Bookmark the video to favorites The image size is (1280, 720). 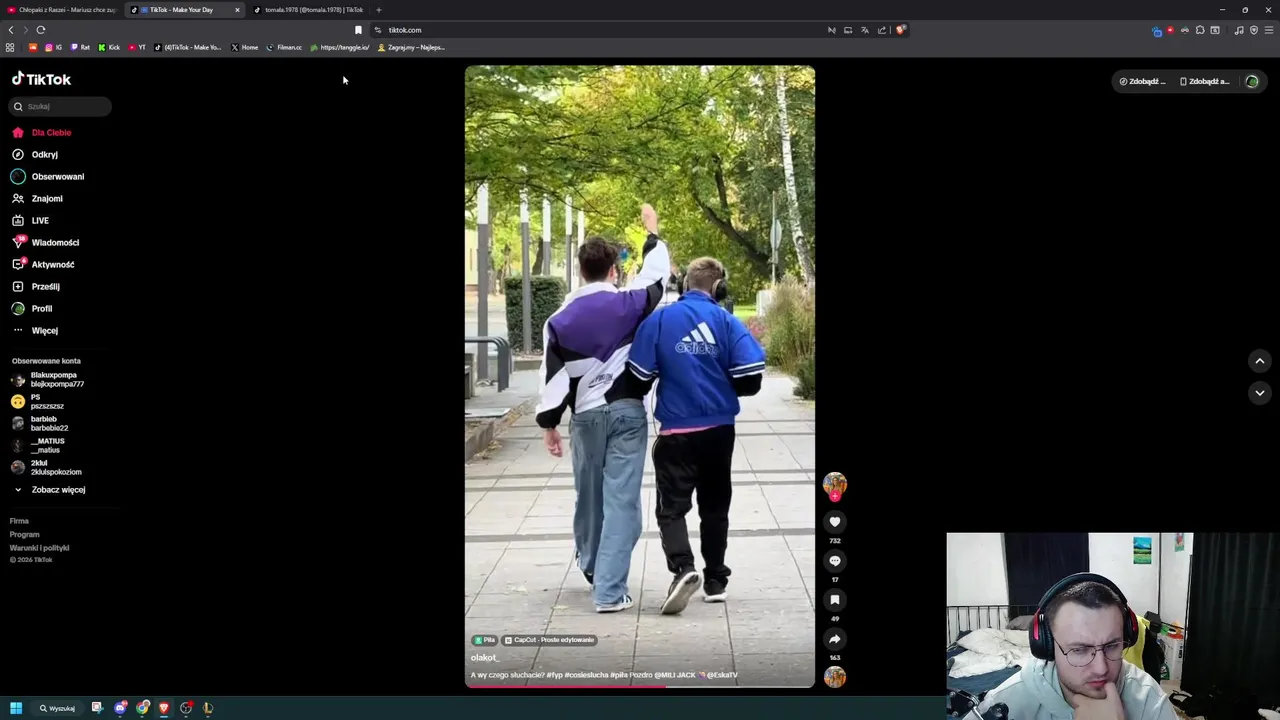[x=835, y=600]
